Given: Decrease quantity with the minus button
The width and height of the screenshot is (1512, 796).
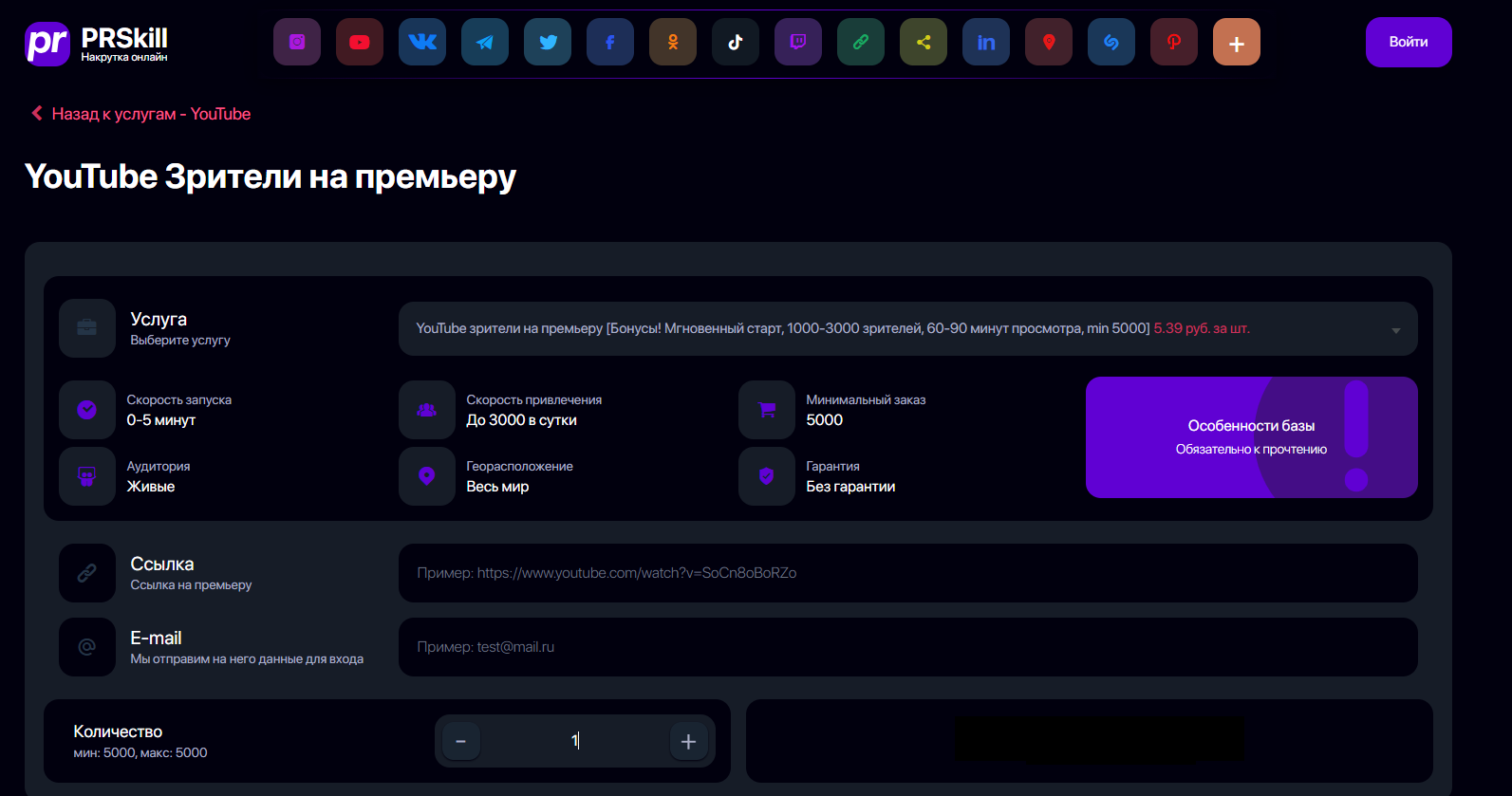Looking at the screenshot, I should [461, 741].
